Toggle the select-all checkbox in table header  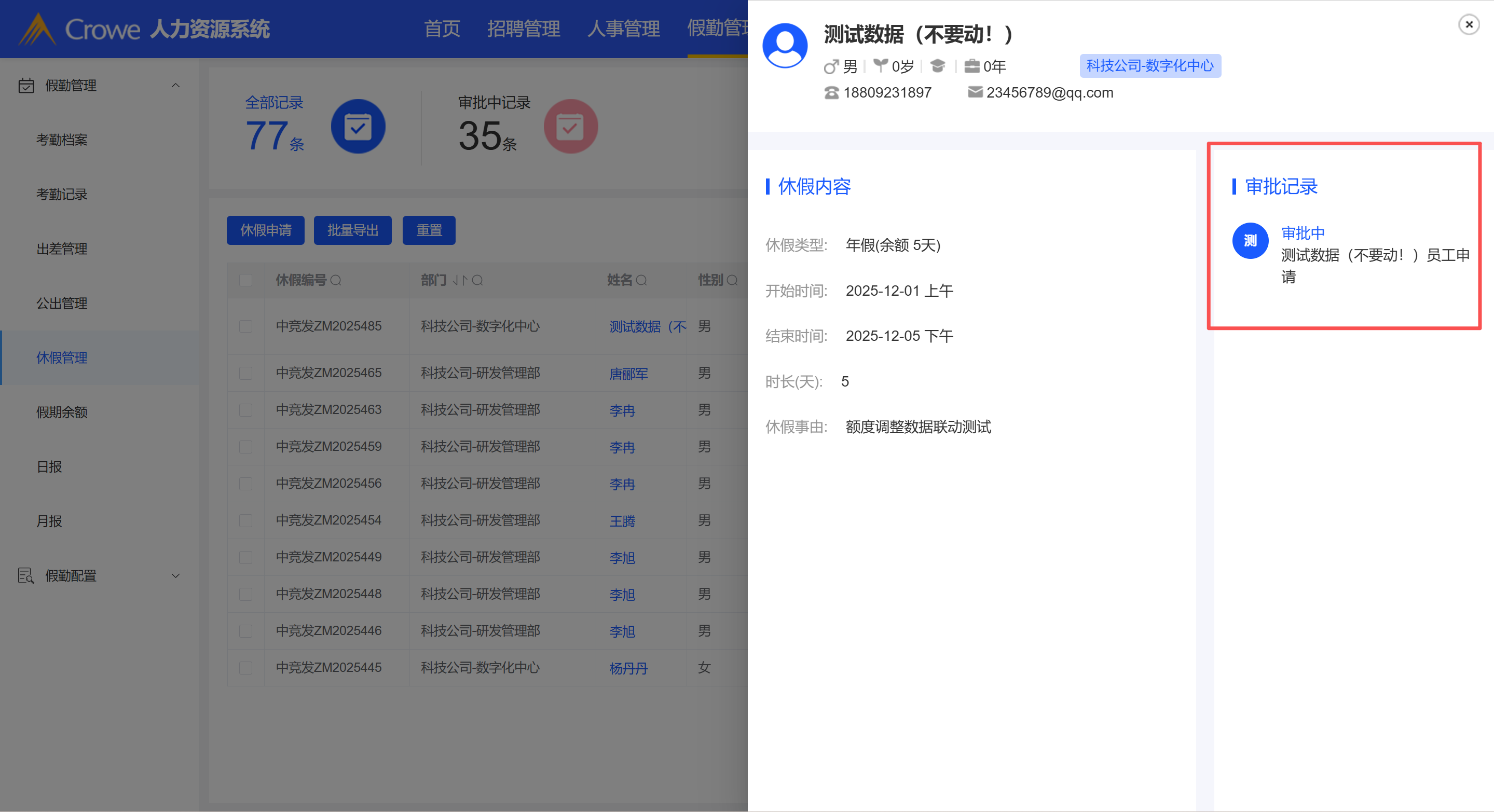pyautogui.click(x=246, y=281)
